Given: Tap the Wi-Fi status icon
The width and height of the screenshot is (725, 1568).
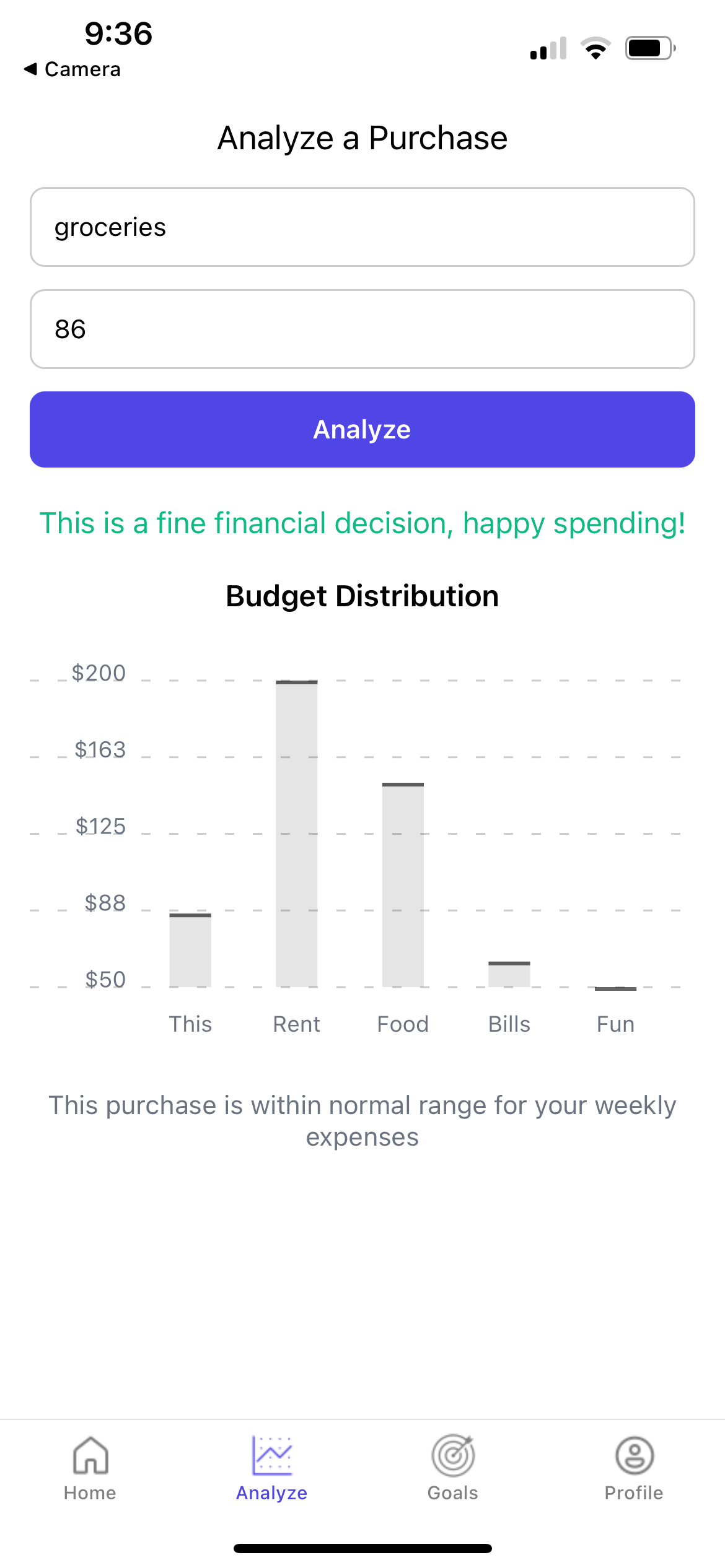Looking at the screenshot, I should [x=595, y=48].
